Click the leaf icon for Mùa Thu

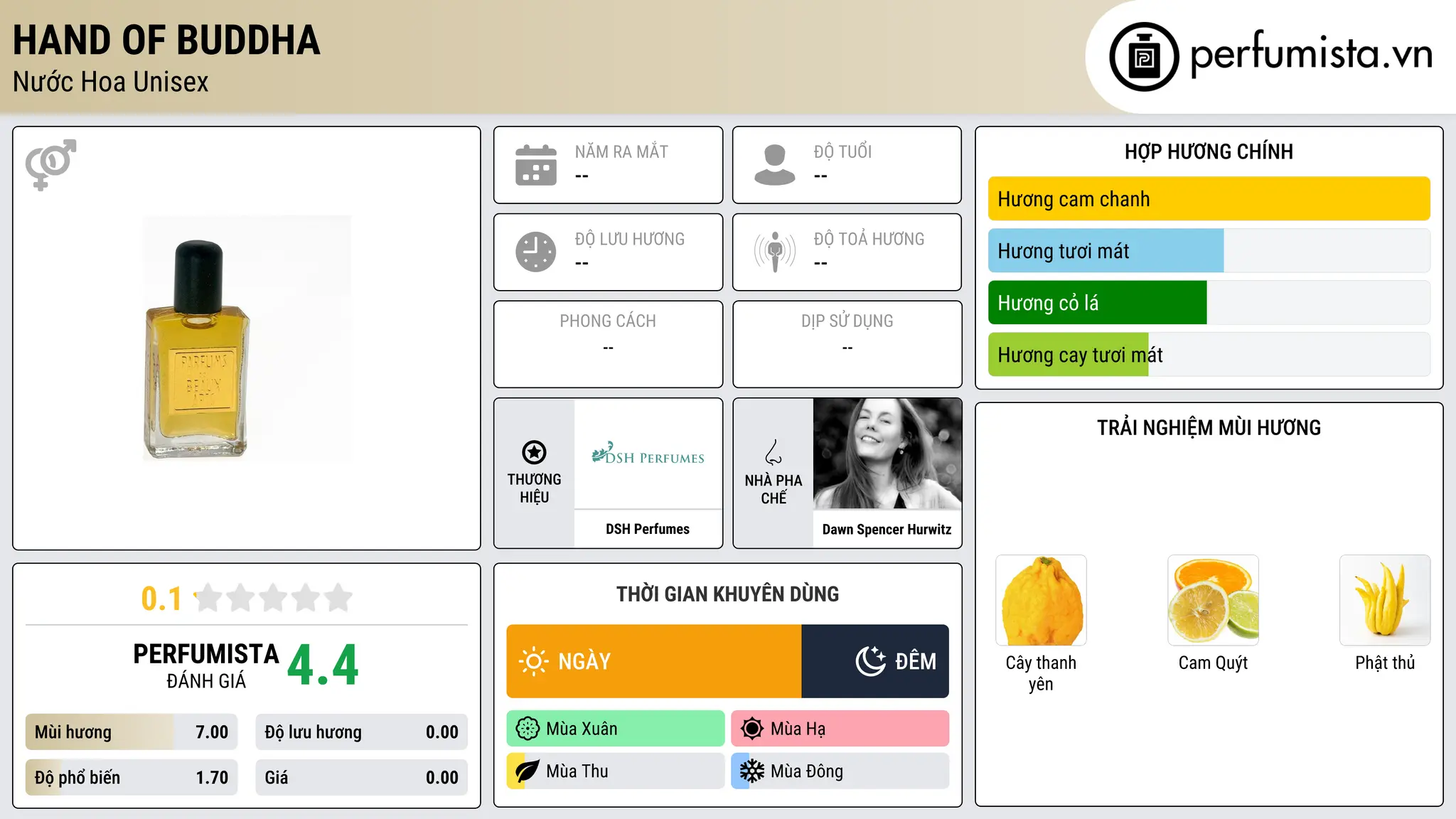pyautogui.click(x=527, y=771)
